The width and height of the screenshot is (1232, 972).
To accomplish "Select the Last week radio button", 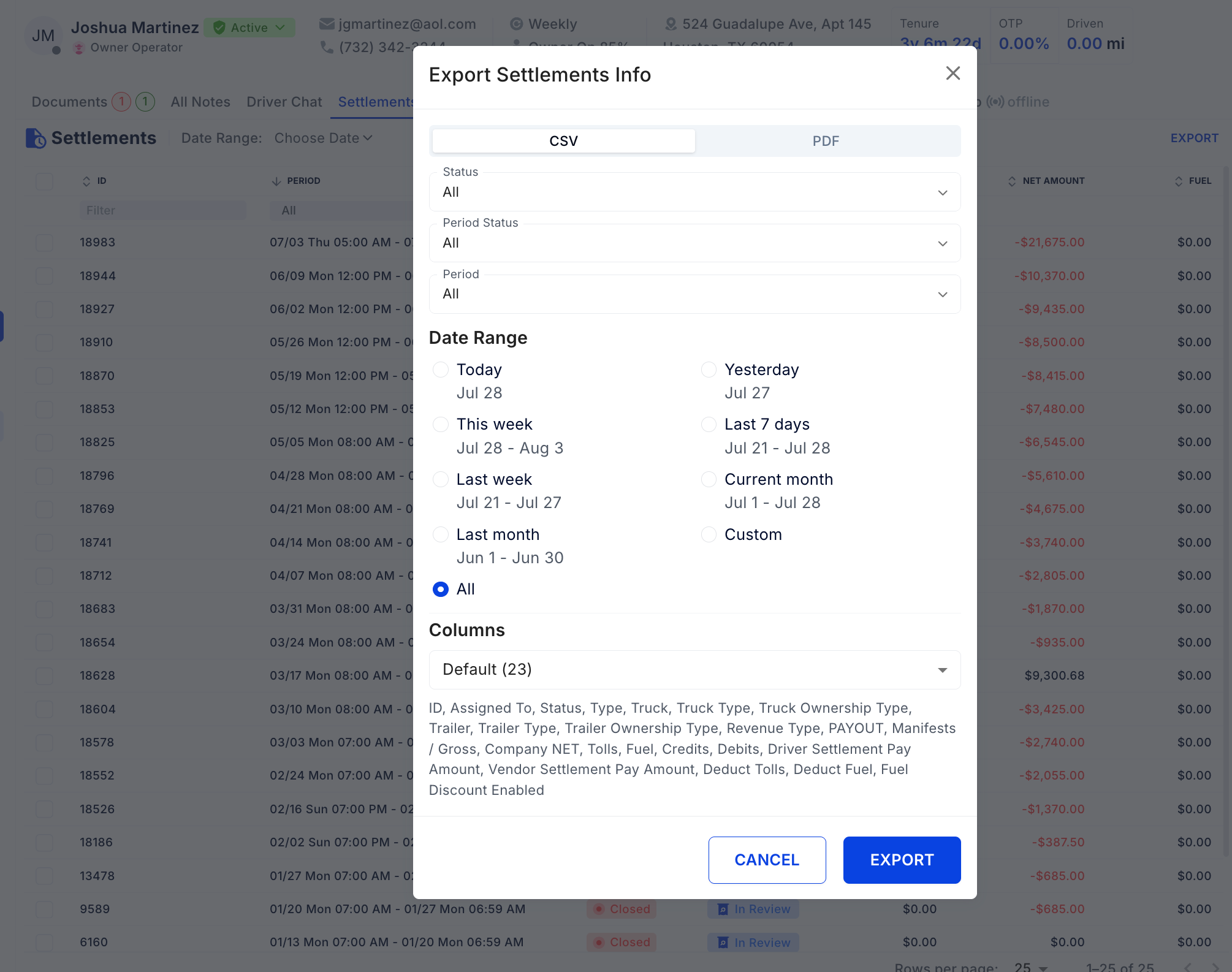I will pos(441,479).
